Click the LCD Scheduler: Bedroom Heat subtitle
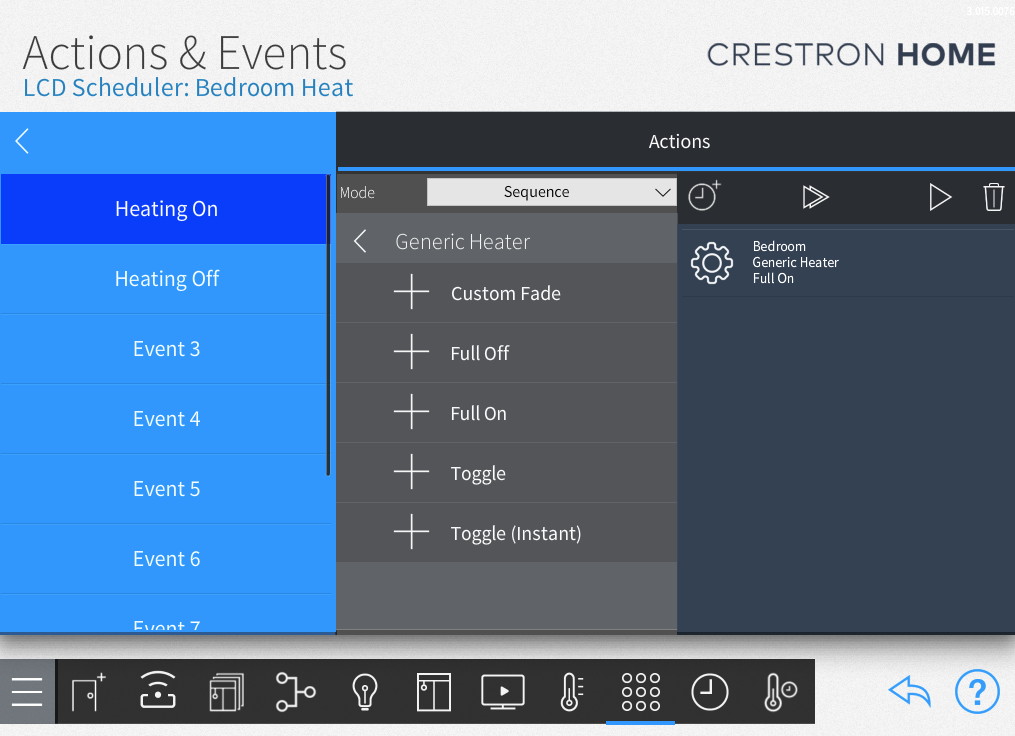The height and width of the screenshot is (736, 1015). (188, 87)
